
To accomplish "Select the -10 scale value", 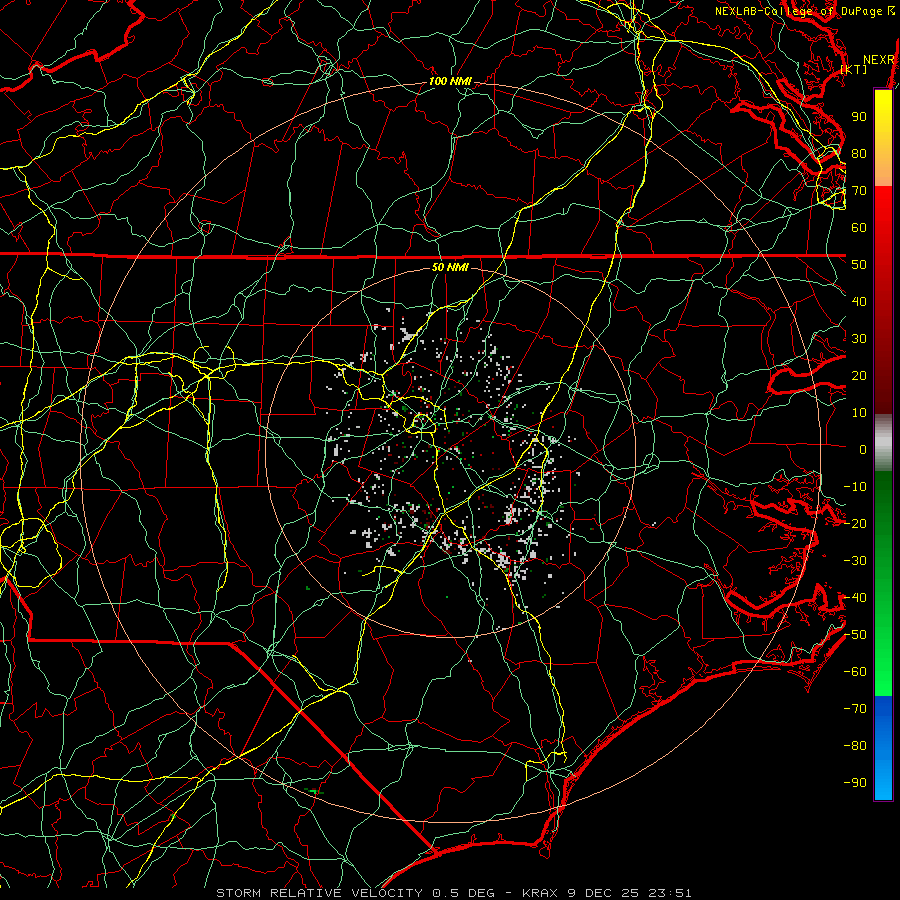I will [x=855, y=487].
